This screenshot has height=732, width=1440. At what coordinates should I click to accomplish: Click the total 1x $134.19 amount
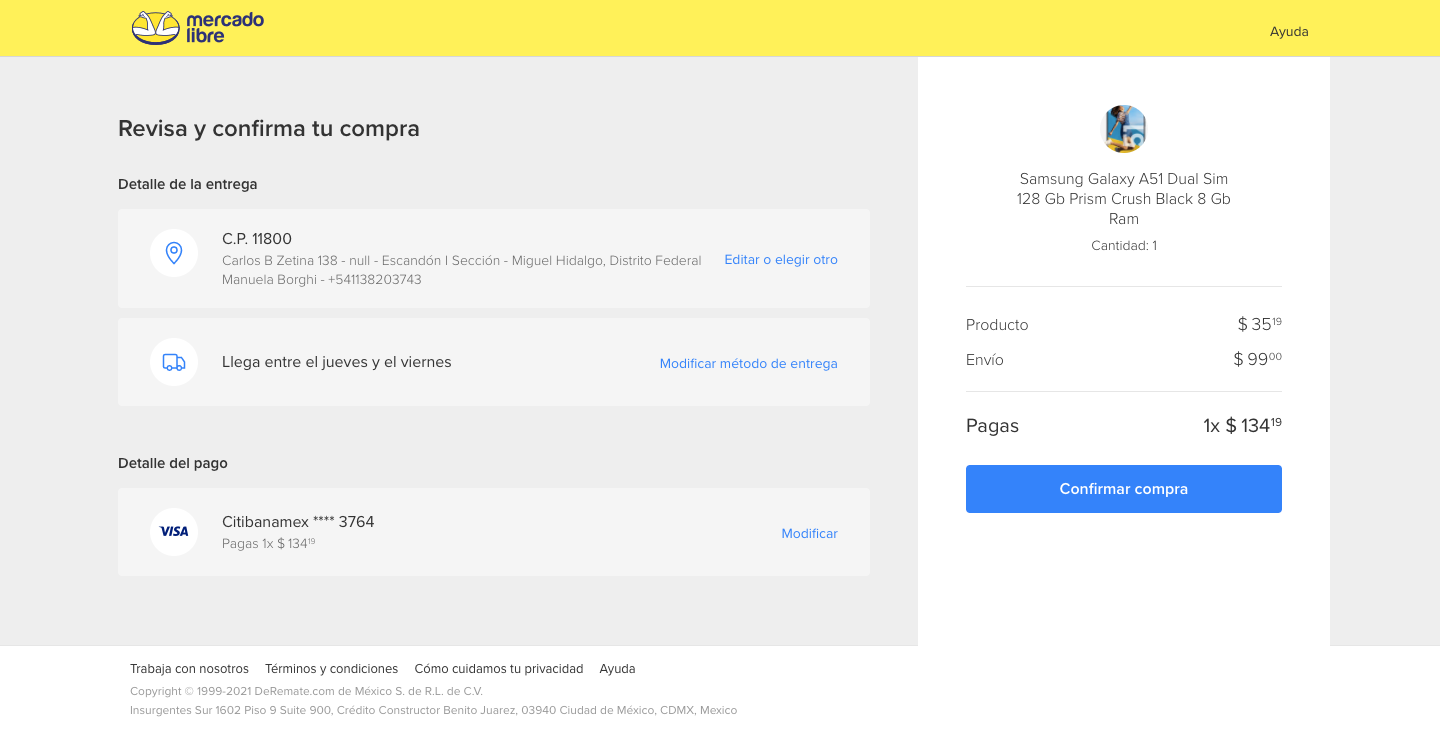click(x=1242, y=425)
